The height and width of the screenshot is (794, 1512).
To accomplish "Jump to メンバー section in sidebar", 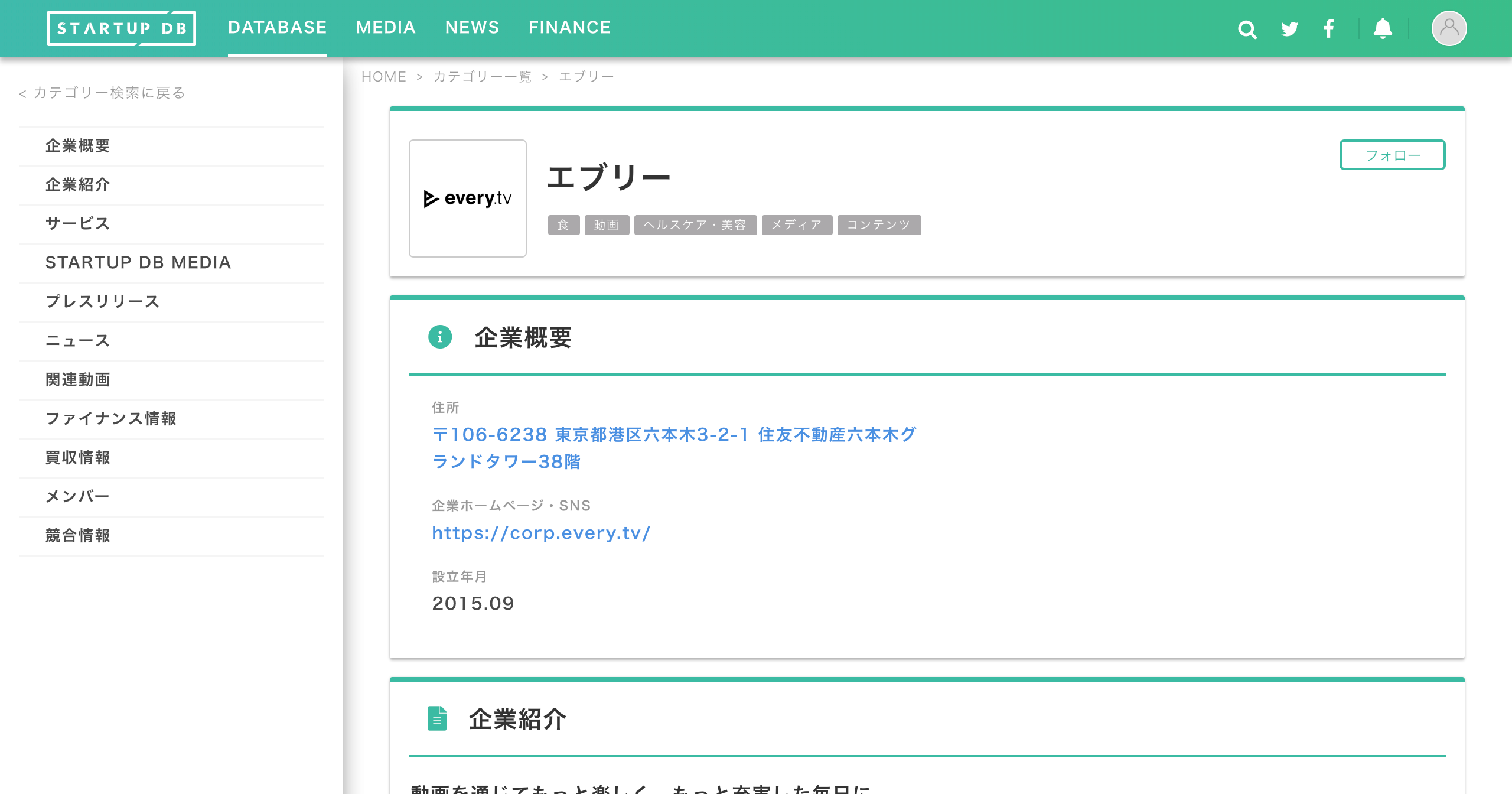I will tap(77, 497).
